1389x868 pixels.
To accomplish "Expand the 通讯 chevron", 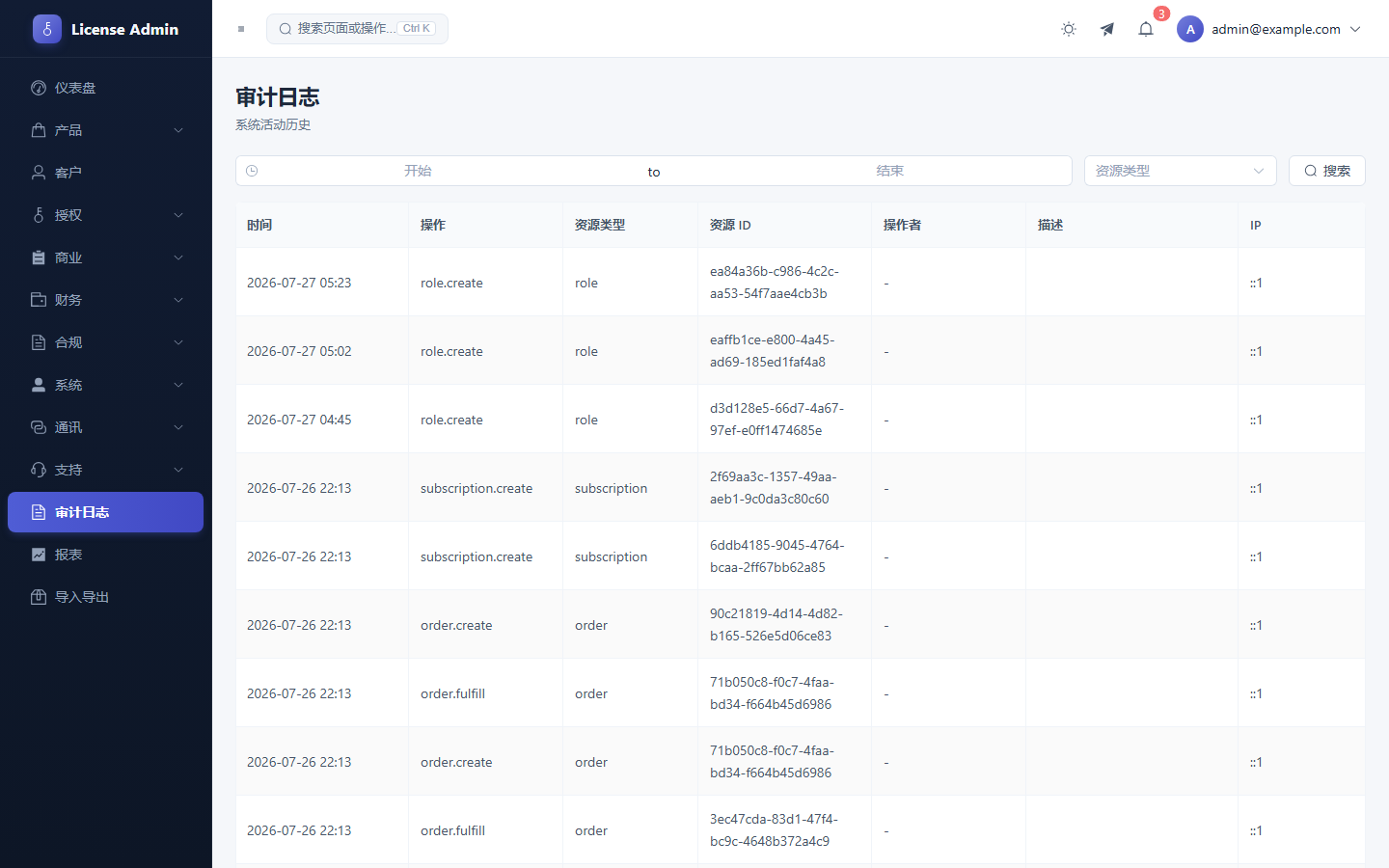I will (x=178, y=427).
